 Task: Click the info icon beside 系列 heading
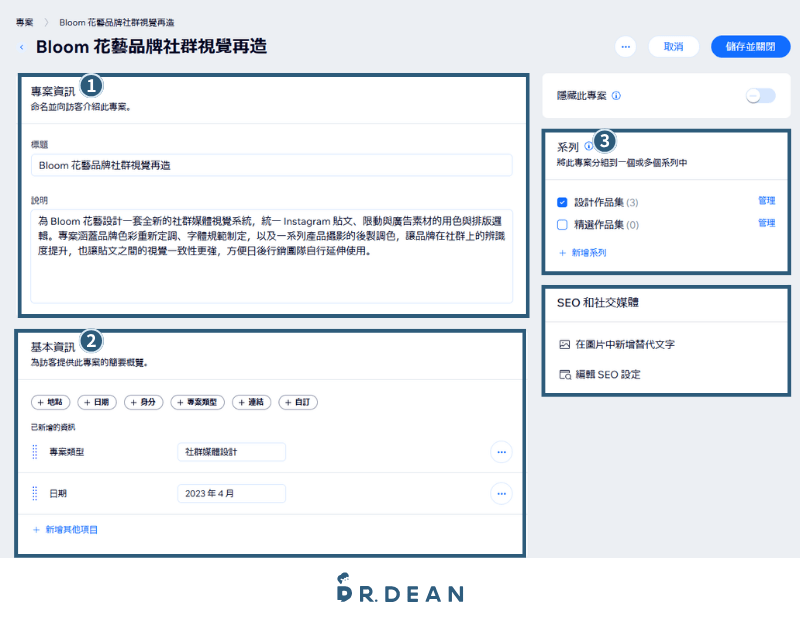[588, 146]
